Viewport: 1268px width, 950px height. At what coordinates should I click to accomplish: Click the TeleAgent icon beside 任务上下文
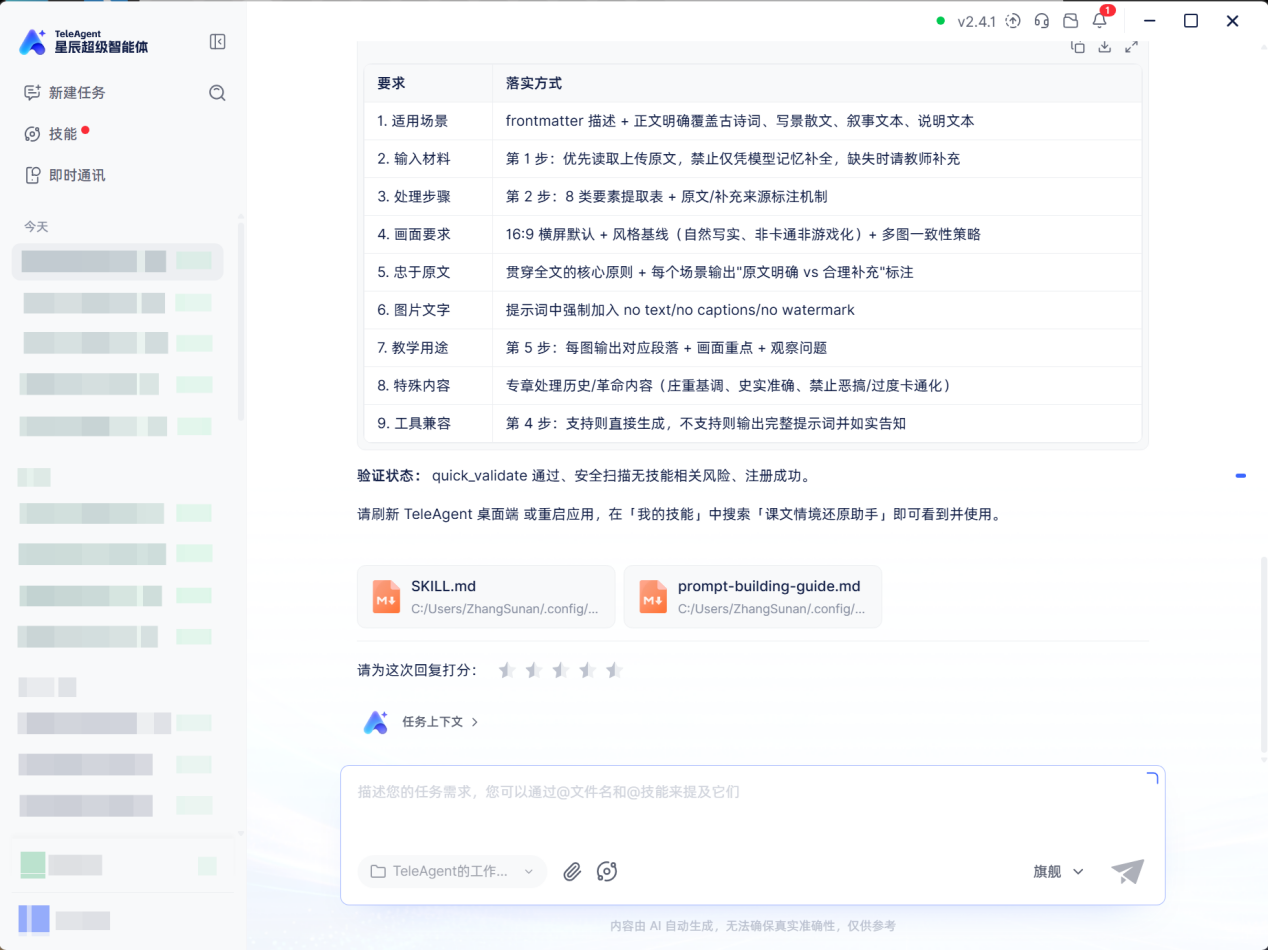[376, 722]
